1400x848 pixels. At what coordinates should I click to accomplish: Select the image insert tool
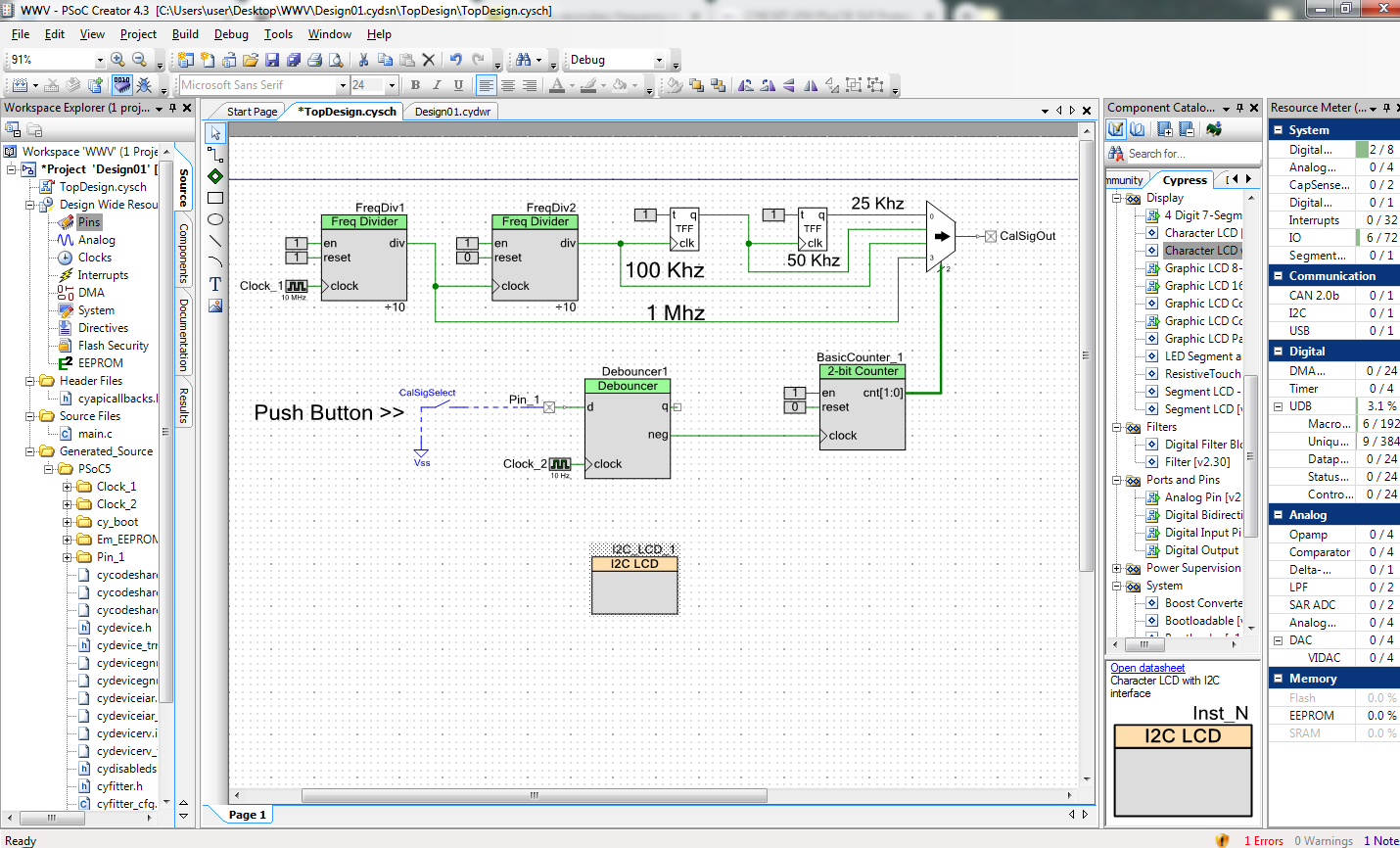tap(215, 306)
